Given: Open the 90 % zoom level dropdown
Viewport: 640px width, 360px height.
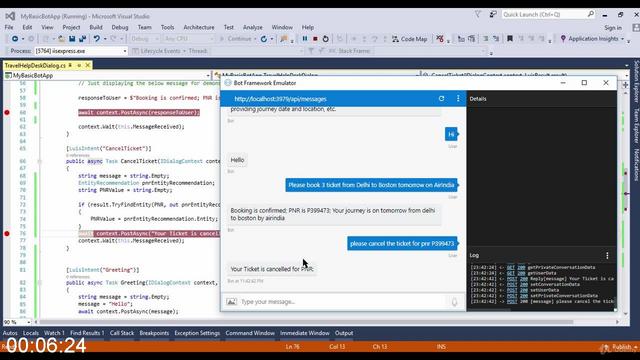Looking at the screenshot, I should point(29,322).
